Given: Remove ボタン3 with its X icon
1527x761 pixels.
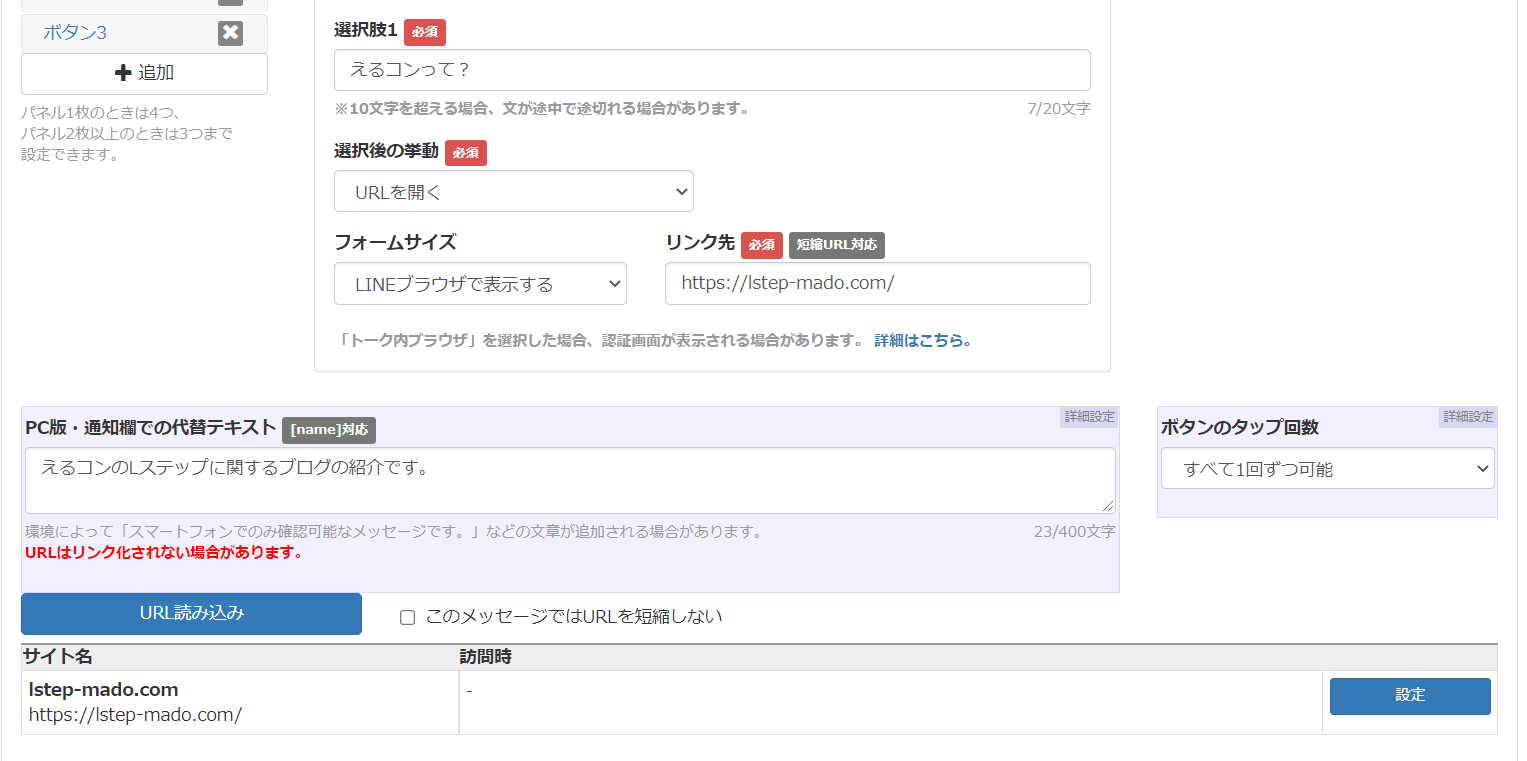Looking at the screenshot, I should coord(230,33).
